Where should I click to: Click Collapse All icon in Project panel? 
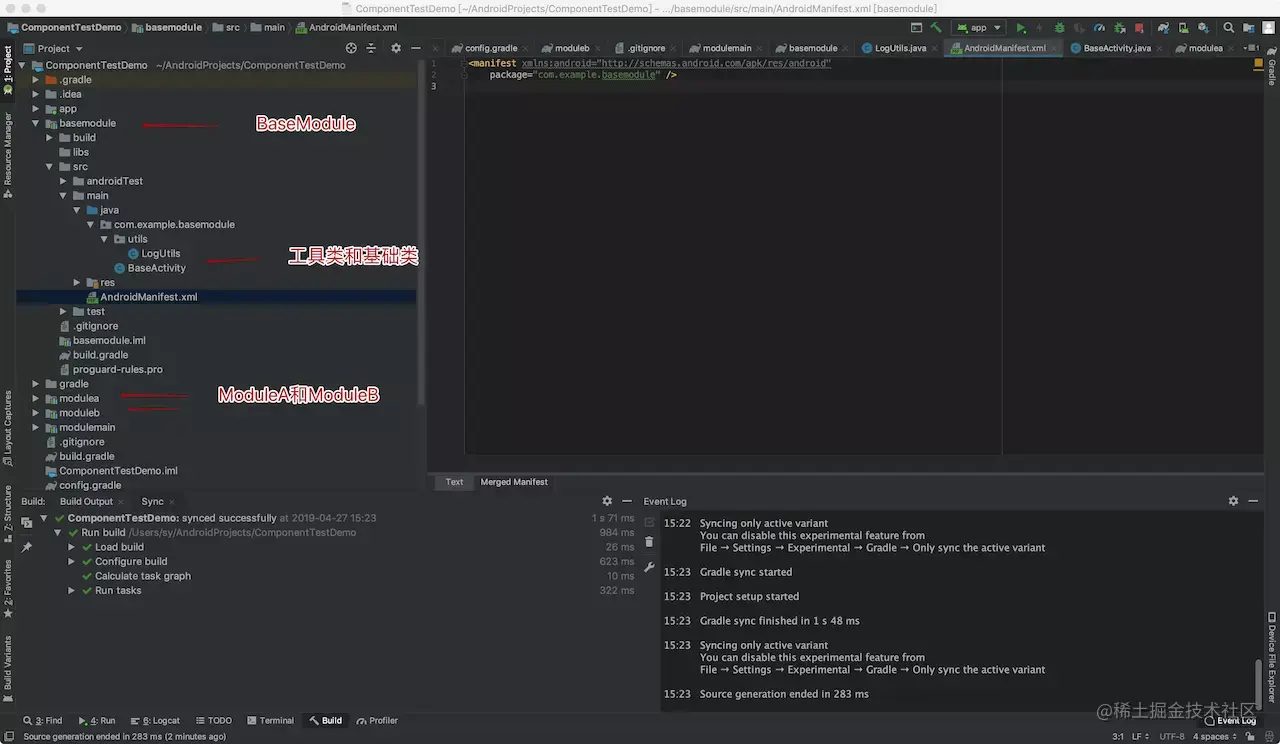tap(371, 48)
